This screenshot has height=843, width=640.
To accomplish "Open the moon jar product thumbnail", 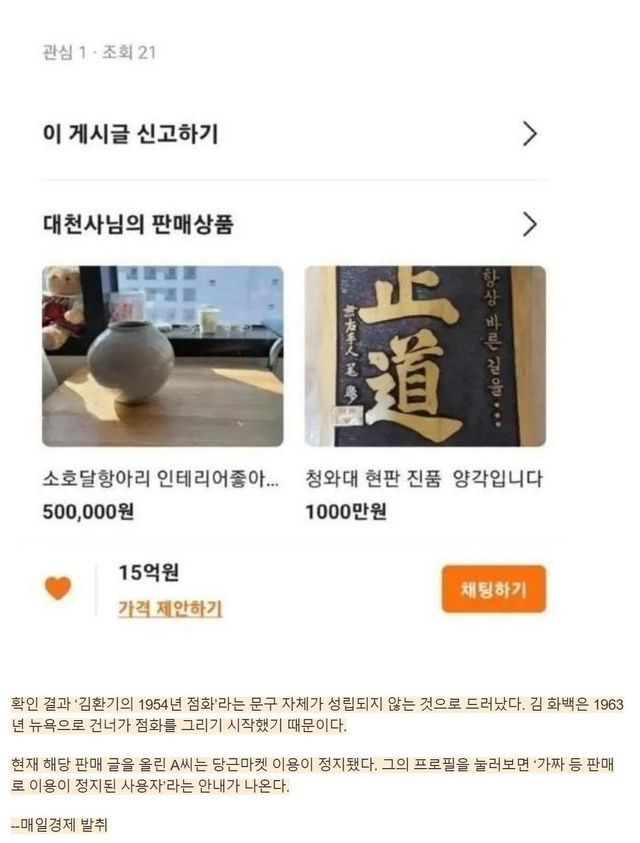I will coord(163,356).
